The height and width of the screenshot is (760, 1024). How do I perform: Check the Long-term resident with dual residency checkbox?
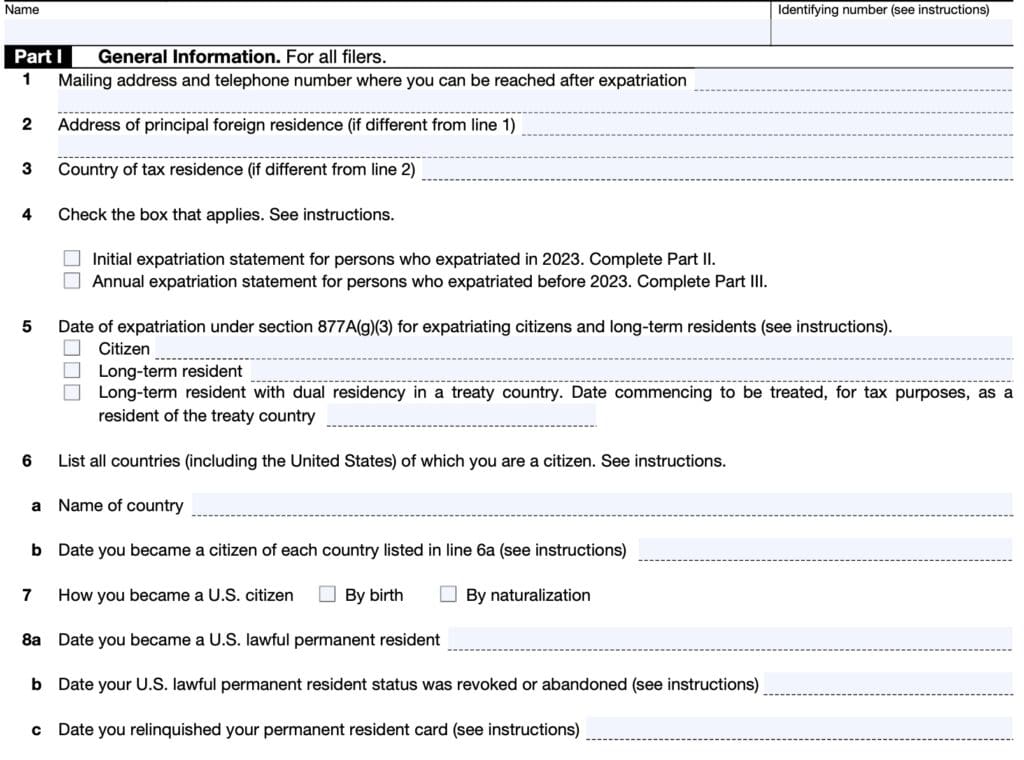pos(71,392)
